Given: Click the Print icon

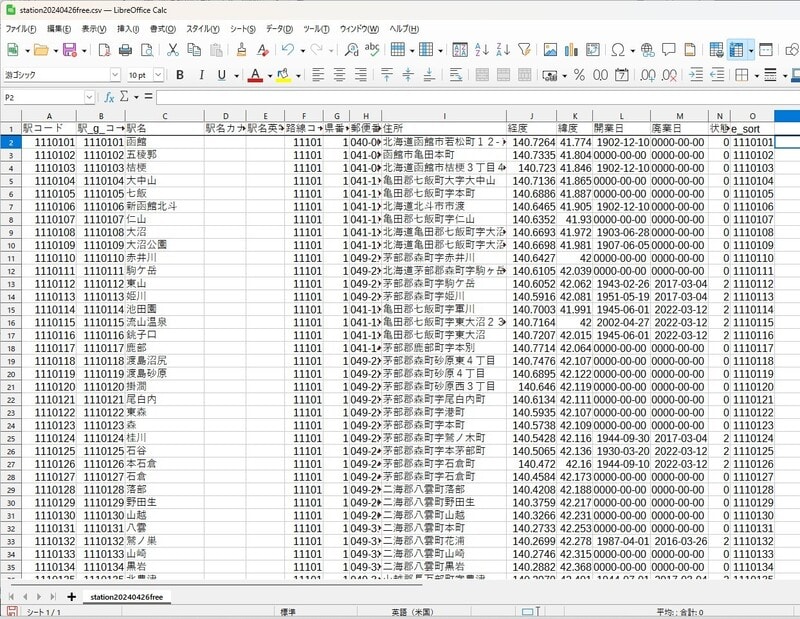Looking at the screenshot, I should (125, 49).
